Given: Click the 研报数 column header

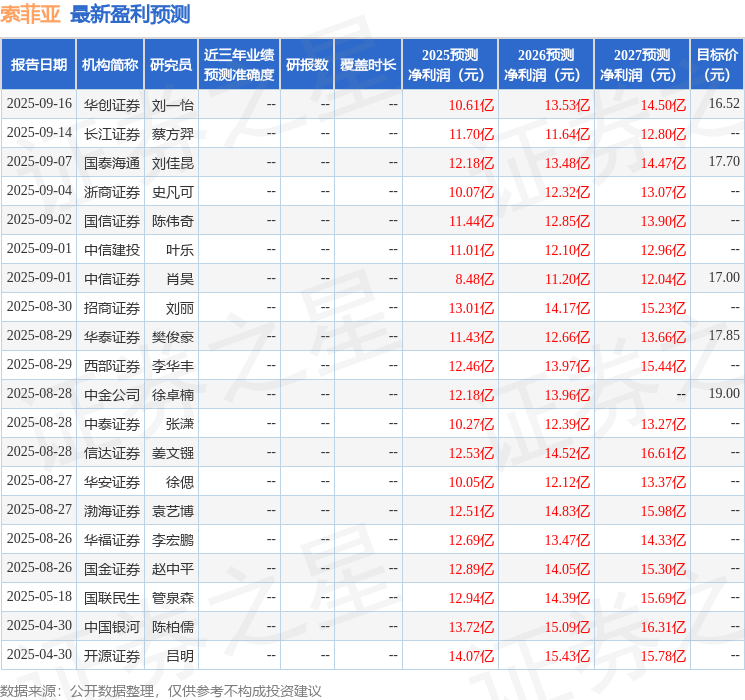Looking at the screenshot, I should [307, 65].
